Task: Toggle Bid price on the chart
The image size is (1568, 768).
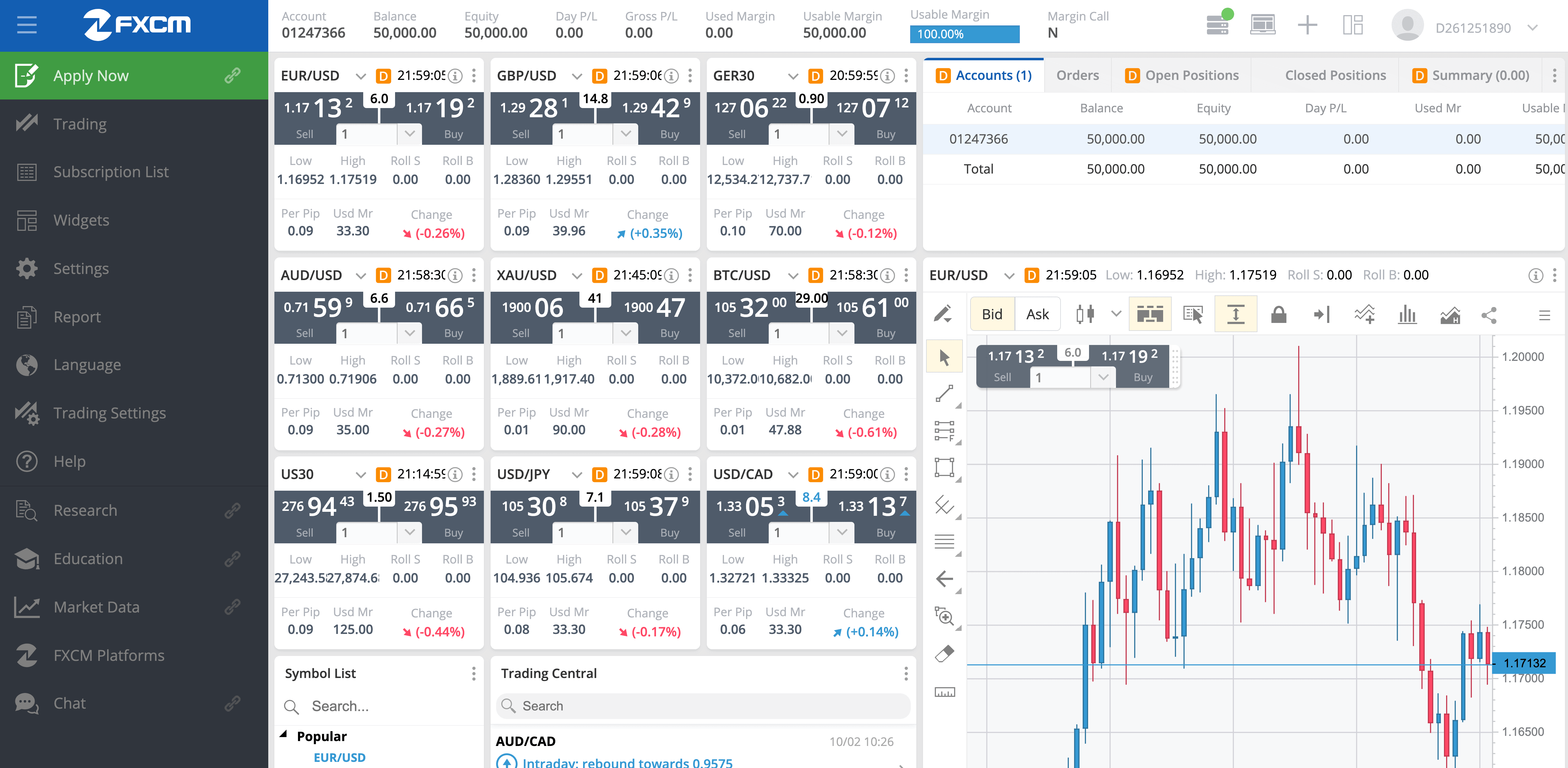Action: (x=992, y=314)
